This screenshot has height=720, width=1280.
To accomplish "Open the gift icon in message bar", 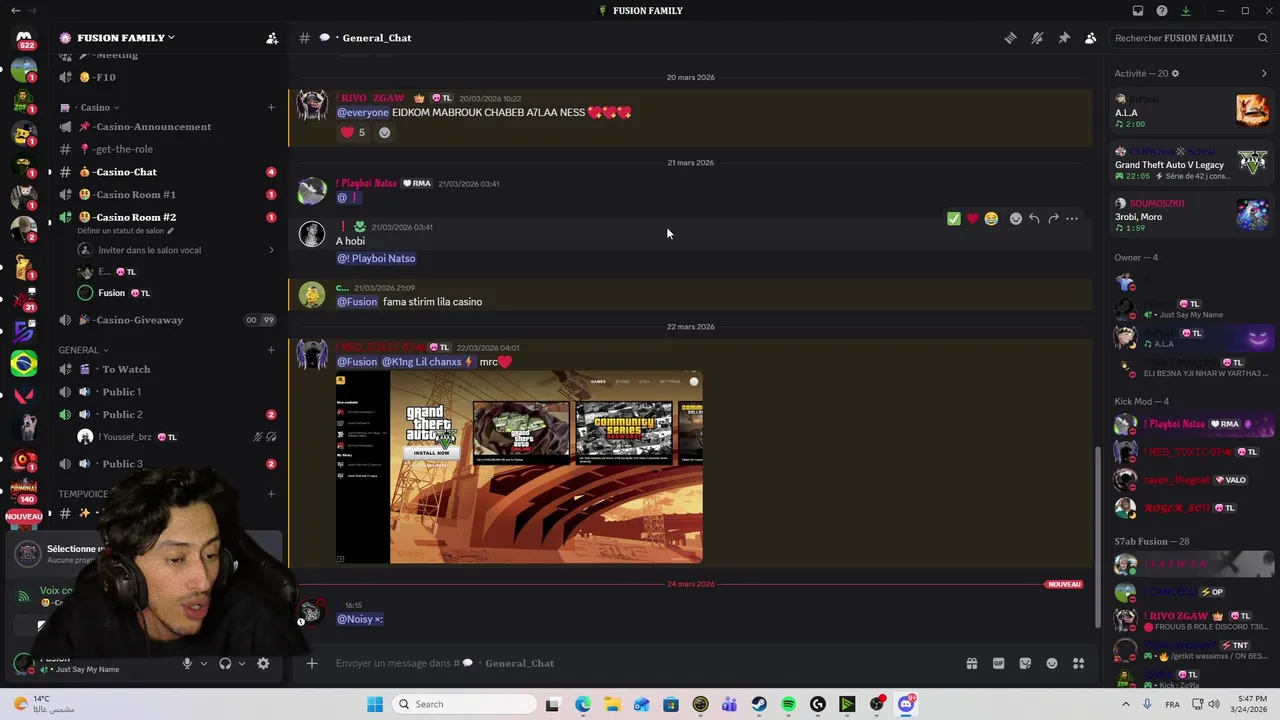I will pyautogui.click(x=971, y=663).
